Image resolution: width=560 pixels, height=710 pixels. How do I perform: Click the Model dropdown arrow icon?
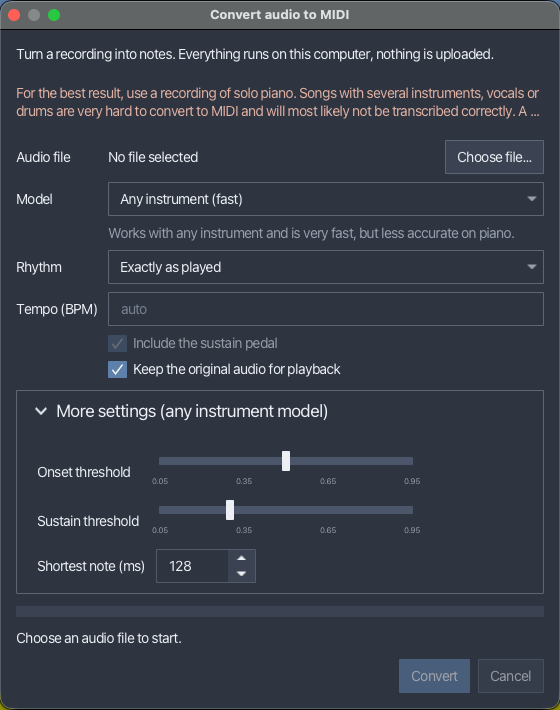point(531,199)
